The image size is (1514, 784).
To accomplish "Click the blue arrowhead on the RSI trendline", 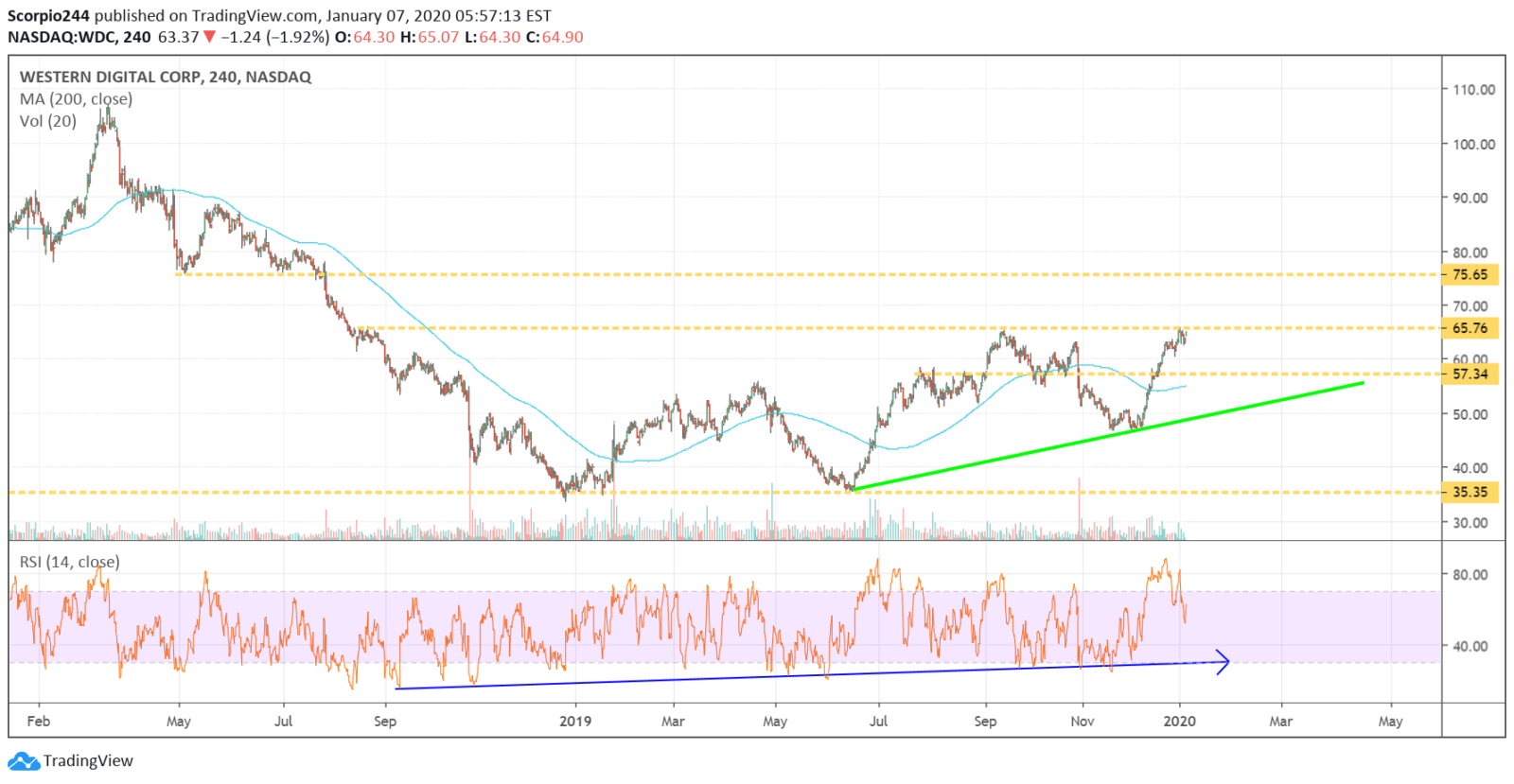I will coord(1223,661).
